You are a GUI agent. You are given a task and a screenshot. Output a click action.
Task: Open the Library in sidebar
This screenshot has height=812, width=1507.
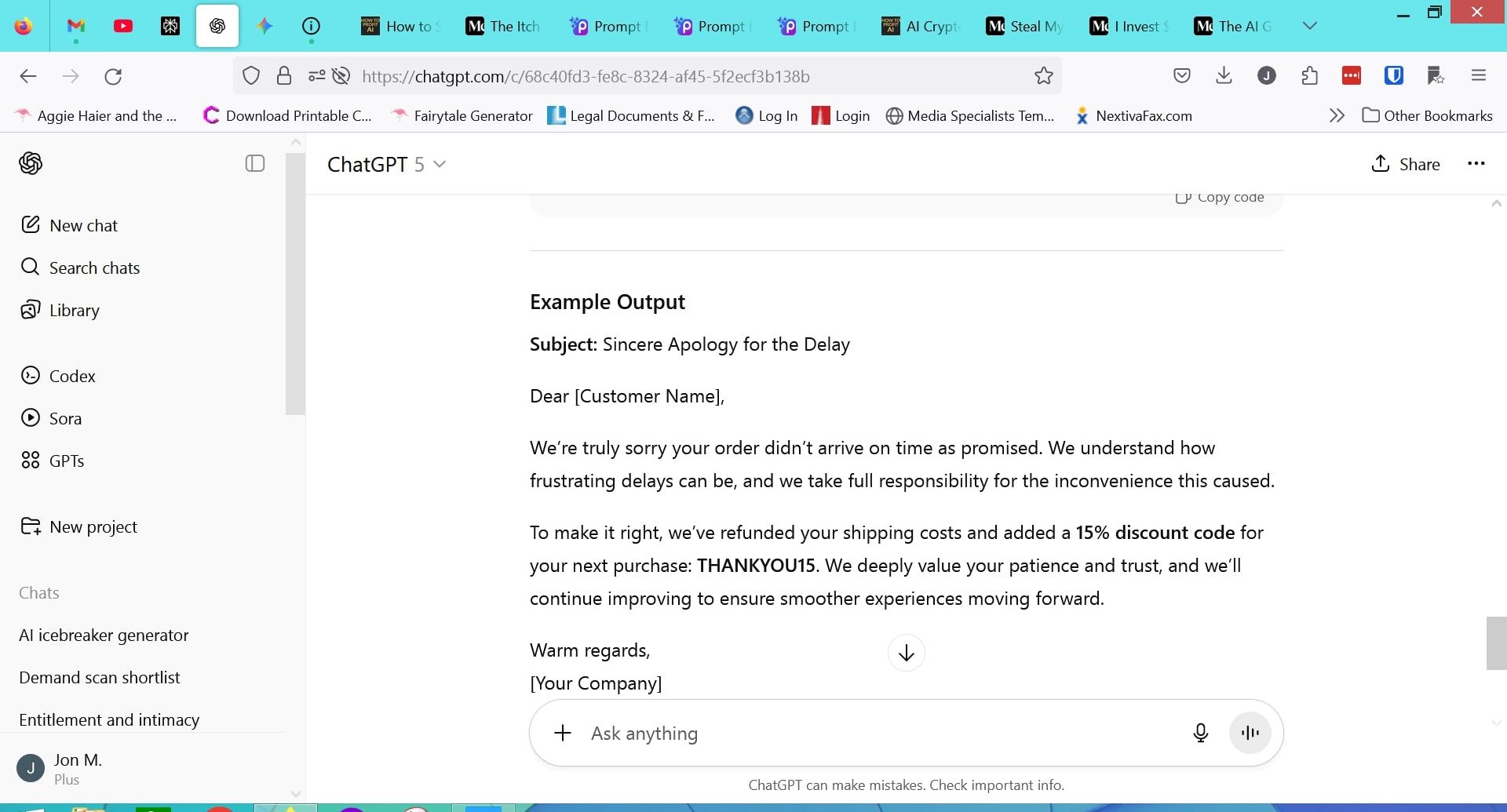point(74,310)
